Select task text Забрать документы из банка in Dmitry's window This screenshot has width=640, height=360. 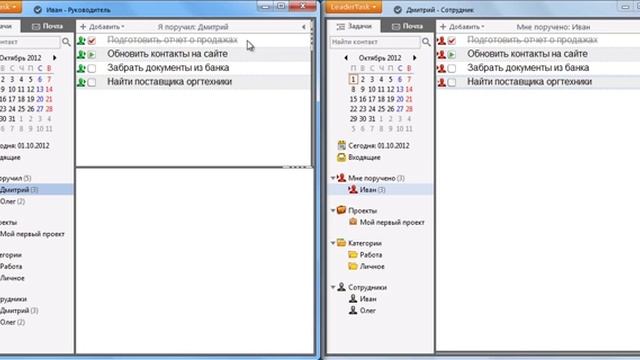click(x=528, y=68)
